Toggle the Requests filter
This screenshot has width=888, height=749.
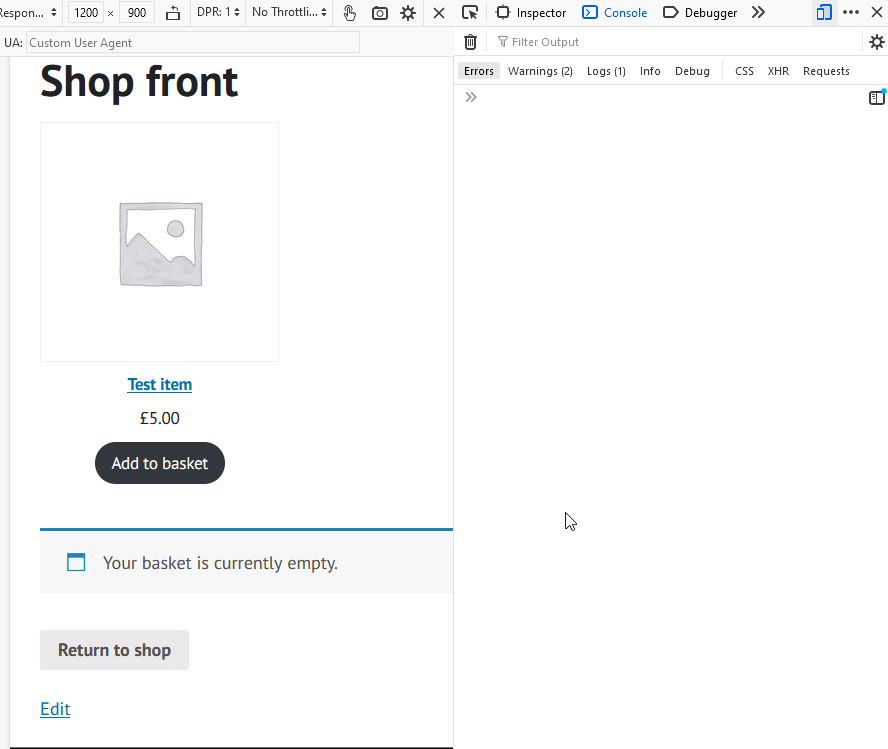coord(826,71)
